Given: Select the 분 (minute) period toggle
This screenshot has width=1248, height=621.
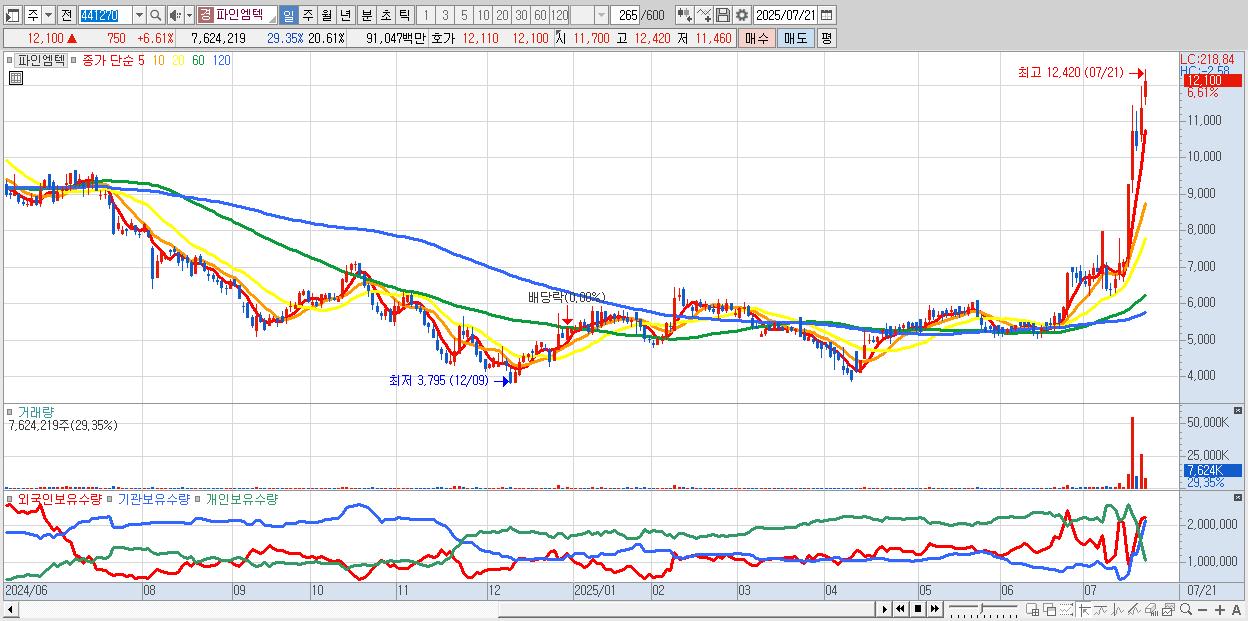Looking at the screenshot, I should tap(366, 15).
